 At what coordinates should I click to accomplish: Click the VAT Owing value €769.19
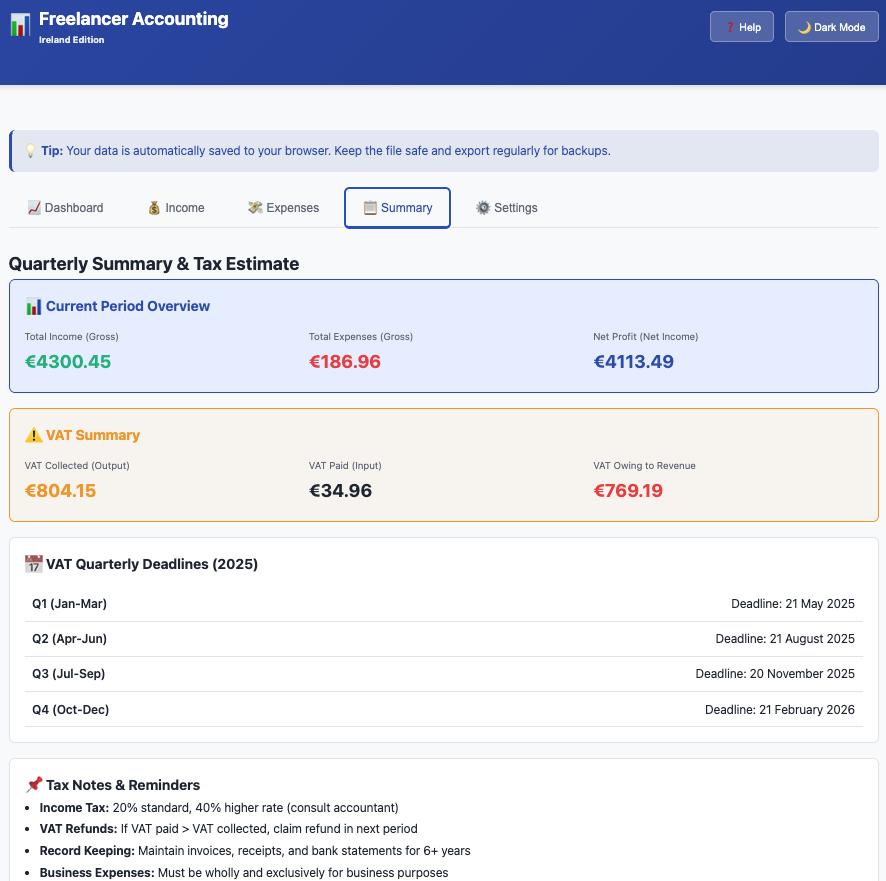[628, 491]
